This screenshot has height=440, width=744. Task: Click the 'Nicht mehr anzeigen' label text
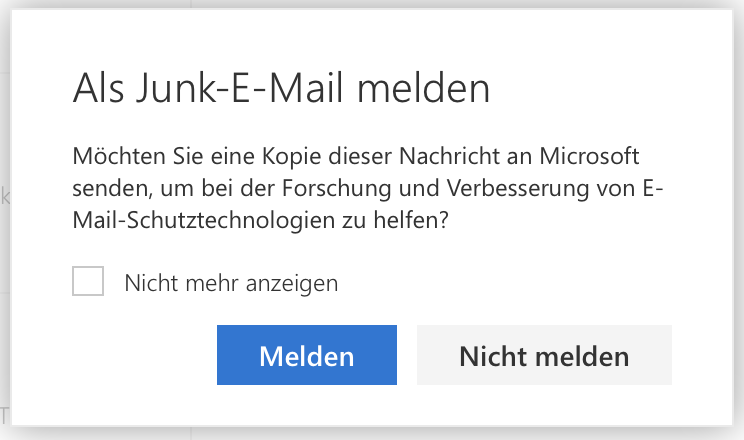231,283
